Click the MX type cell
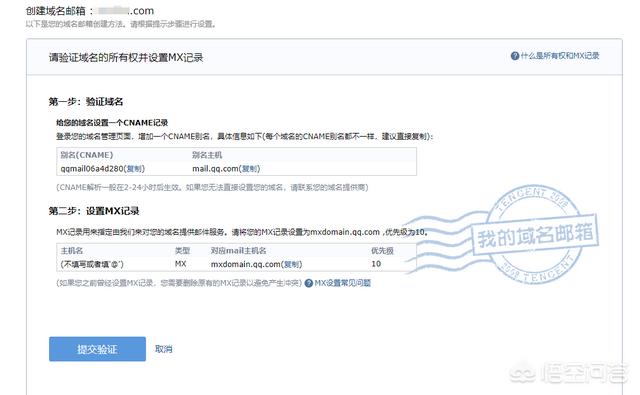 coord(180,264)
